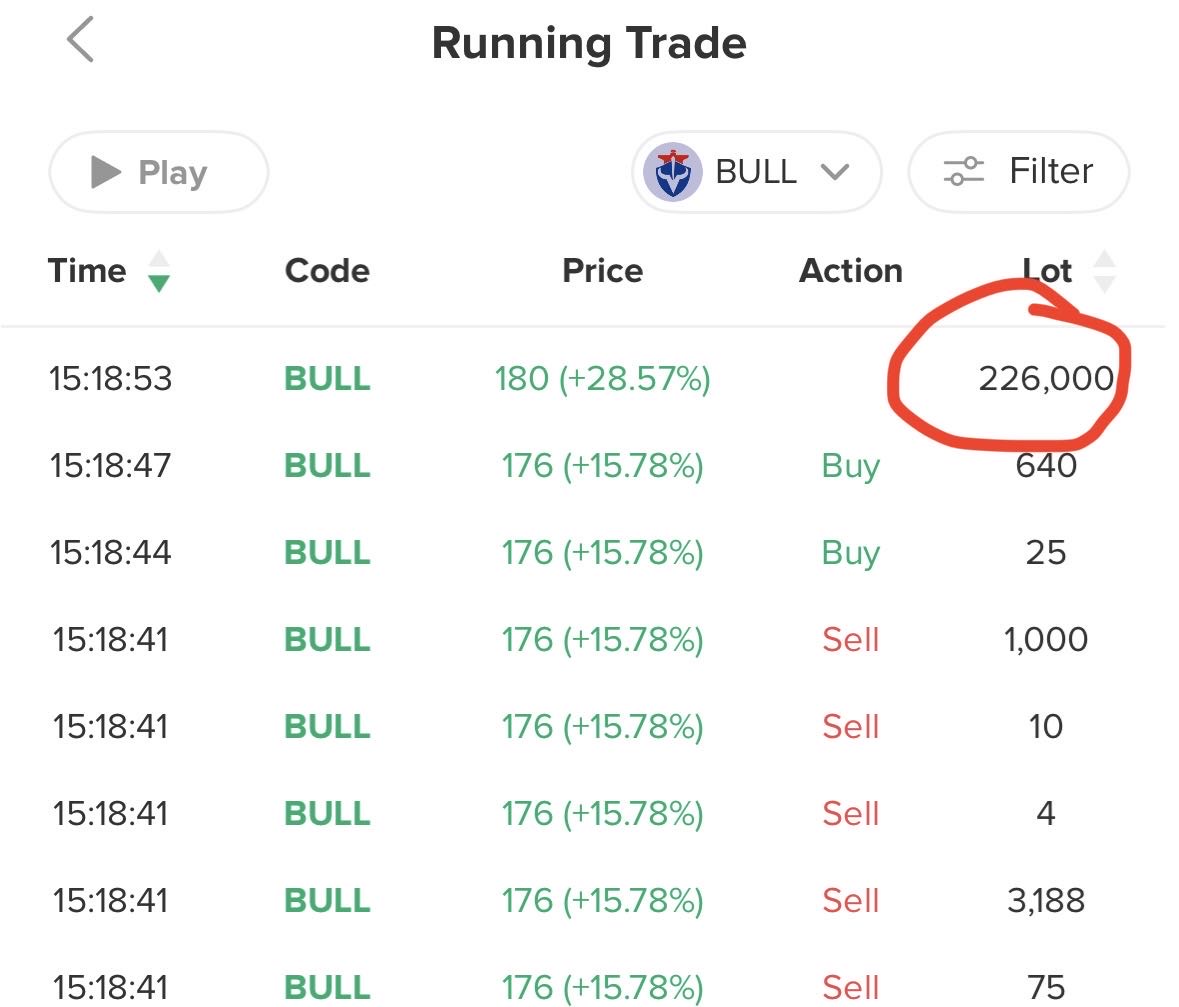Click the Price column header
The height and width of the screenshot is (1007, 1179).
[602, 271]
